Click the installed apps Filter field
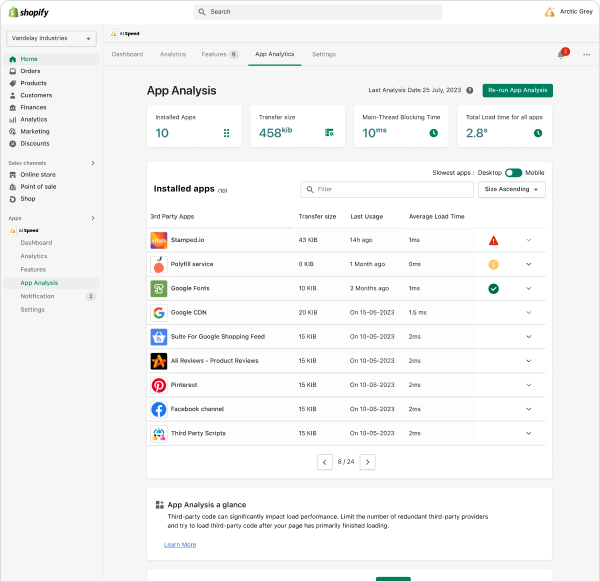The height and width of the screenshot is (582, 600). coord(387,189)
